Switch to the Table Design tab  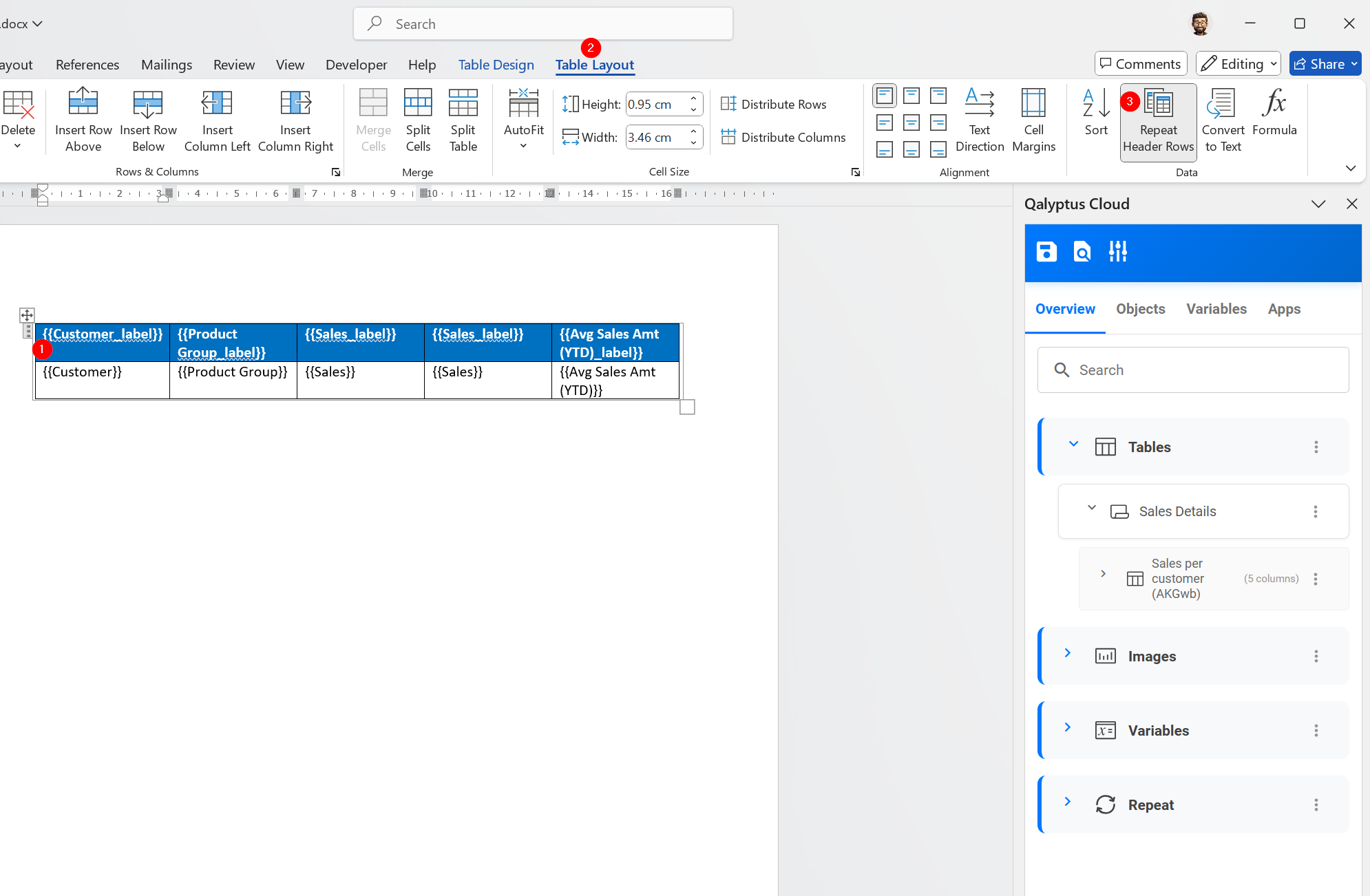pyautogui.click(x=496, y=64)
